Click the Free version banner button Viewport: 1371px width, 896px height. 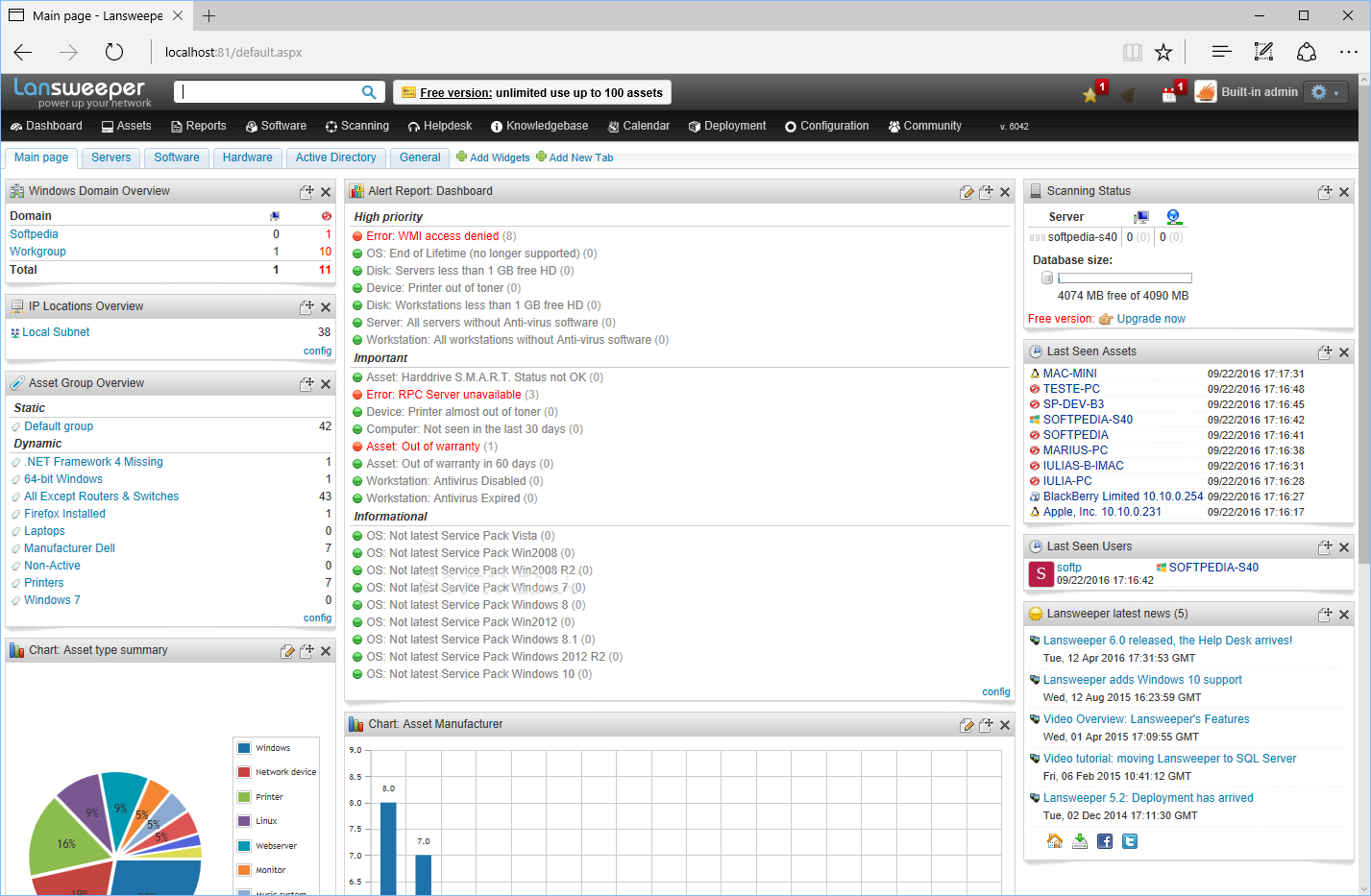click(532, 92)
